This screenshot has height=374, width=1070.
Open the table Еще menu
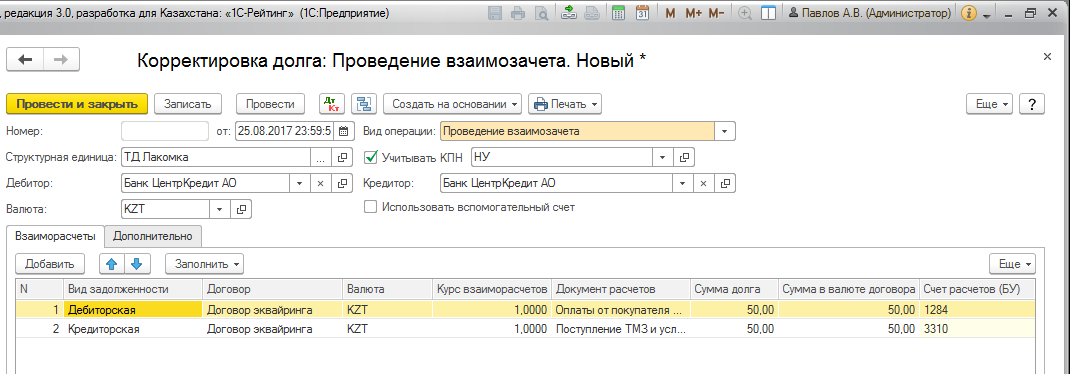pyautogui.click(x=1013, y=263)
